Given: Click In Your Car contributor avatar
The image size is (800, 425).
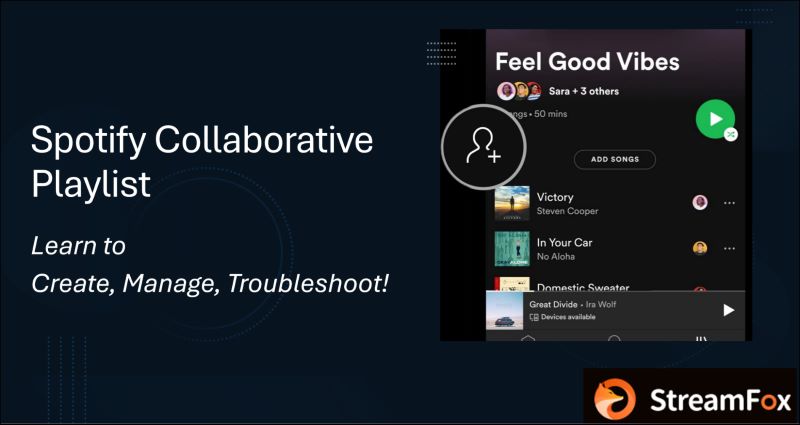Looking at the screenshot, I should pyautogui.click(x=700, y=248).
